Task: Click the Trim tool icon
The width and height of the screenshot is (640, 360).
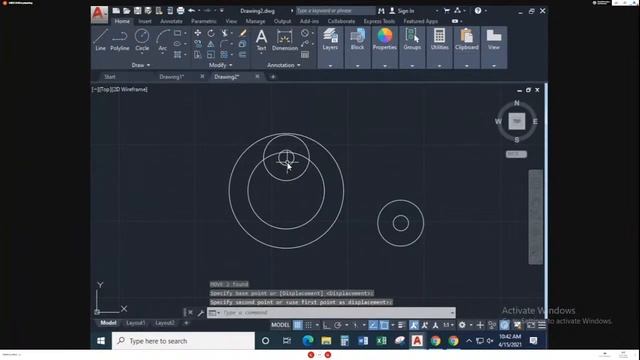Action: tap(224, 33)
